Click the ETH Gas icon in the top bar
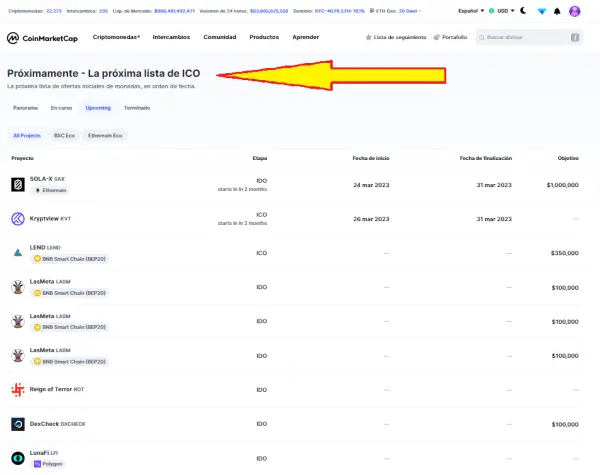 [x=372, y=11]
